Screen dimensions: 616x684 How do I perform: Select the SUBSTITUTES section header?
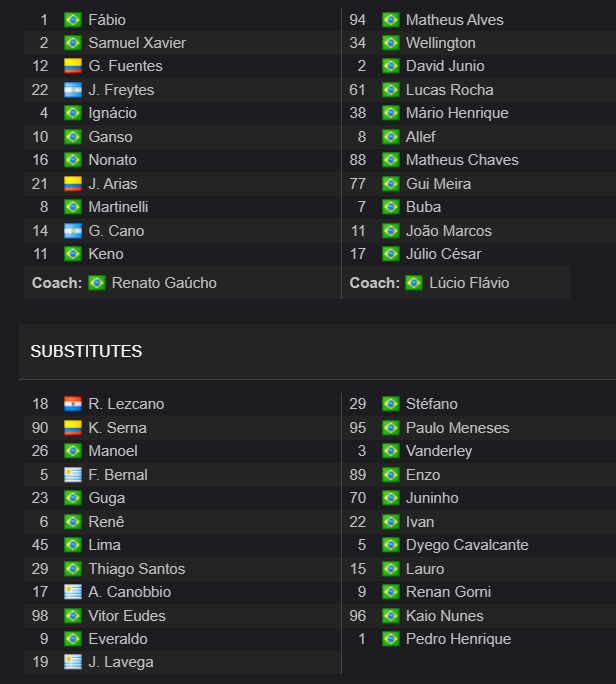click(x=86, y=351)
